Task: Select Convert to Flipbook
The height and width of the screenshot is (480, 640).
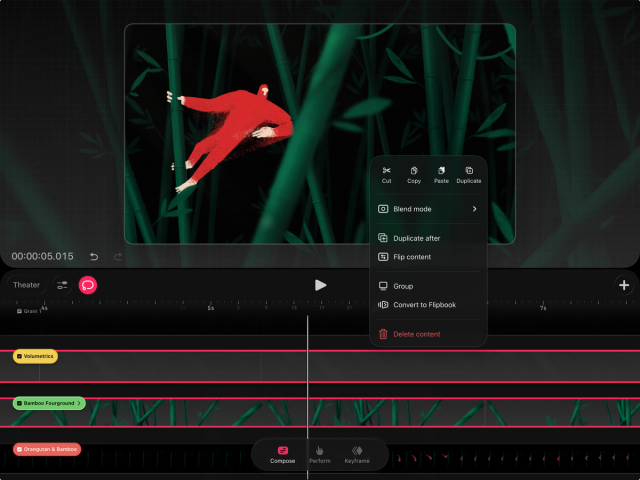Action: pyautogui.click(x=428, y=305)
